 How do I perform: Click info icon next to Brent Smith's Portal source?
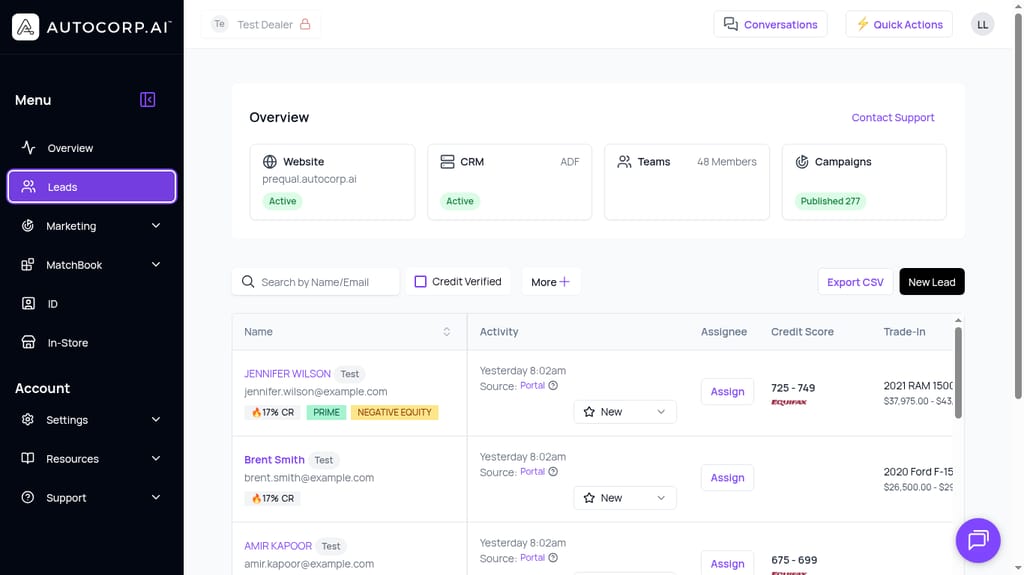(x=553, y=472)
